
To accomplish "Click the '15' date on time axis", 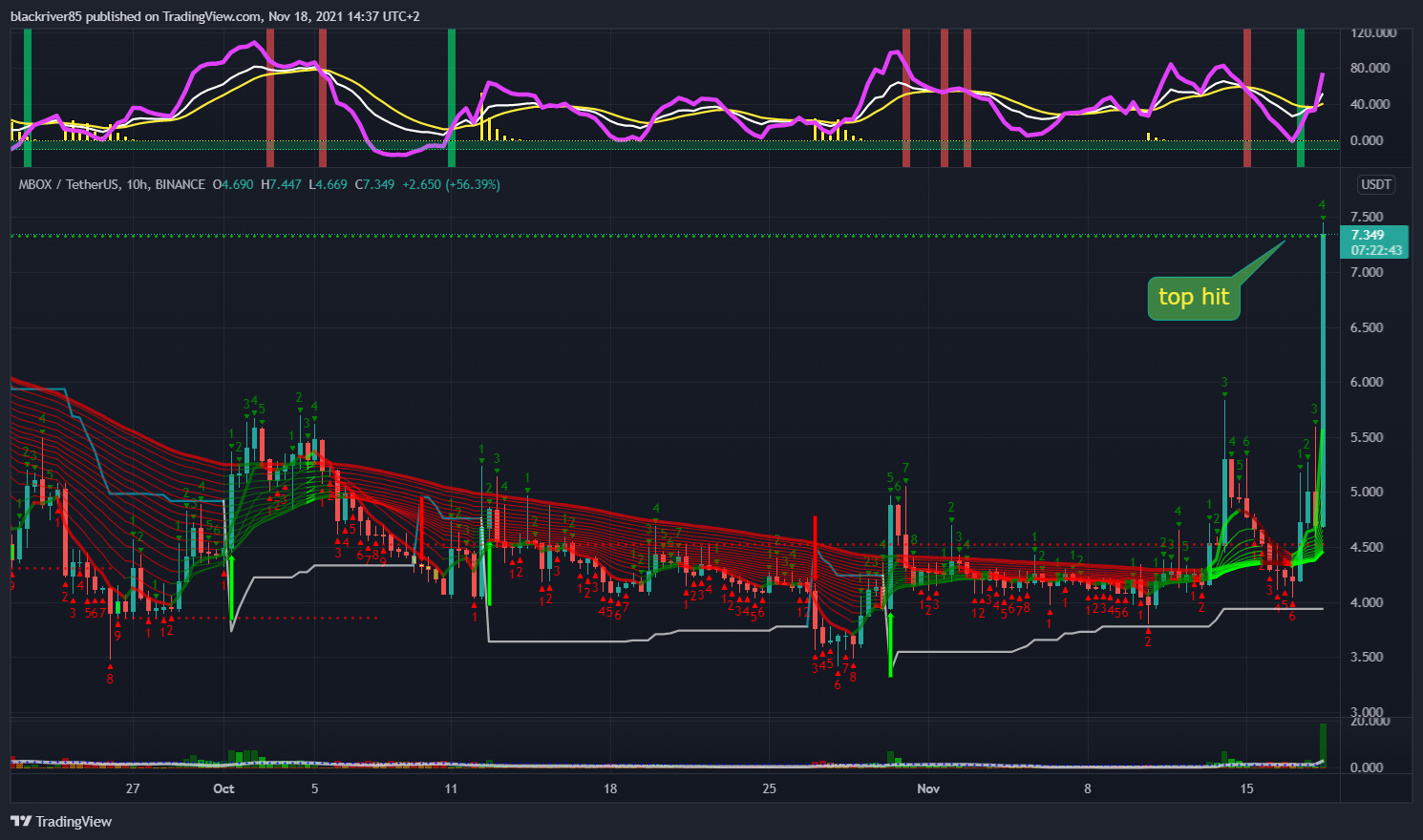I will point(1247,788).
